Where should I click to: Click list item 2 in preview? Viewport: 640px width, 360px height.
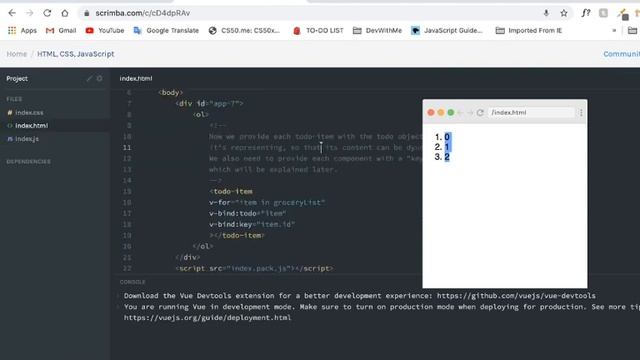point(447,157)
